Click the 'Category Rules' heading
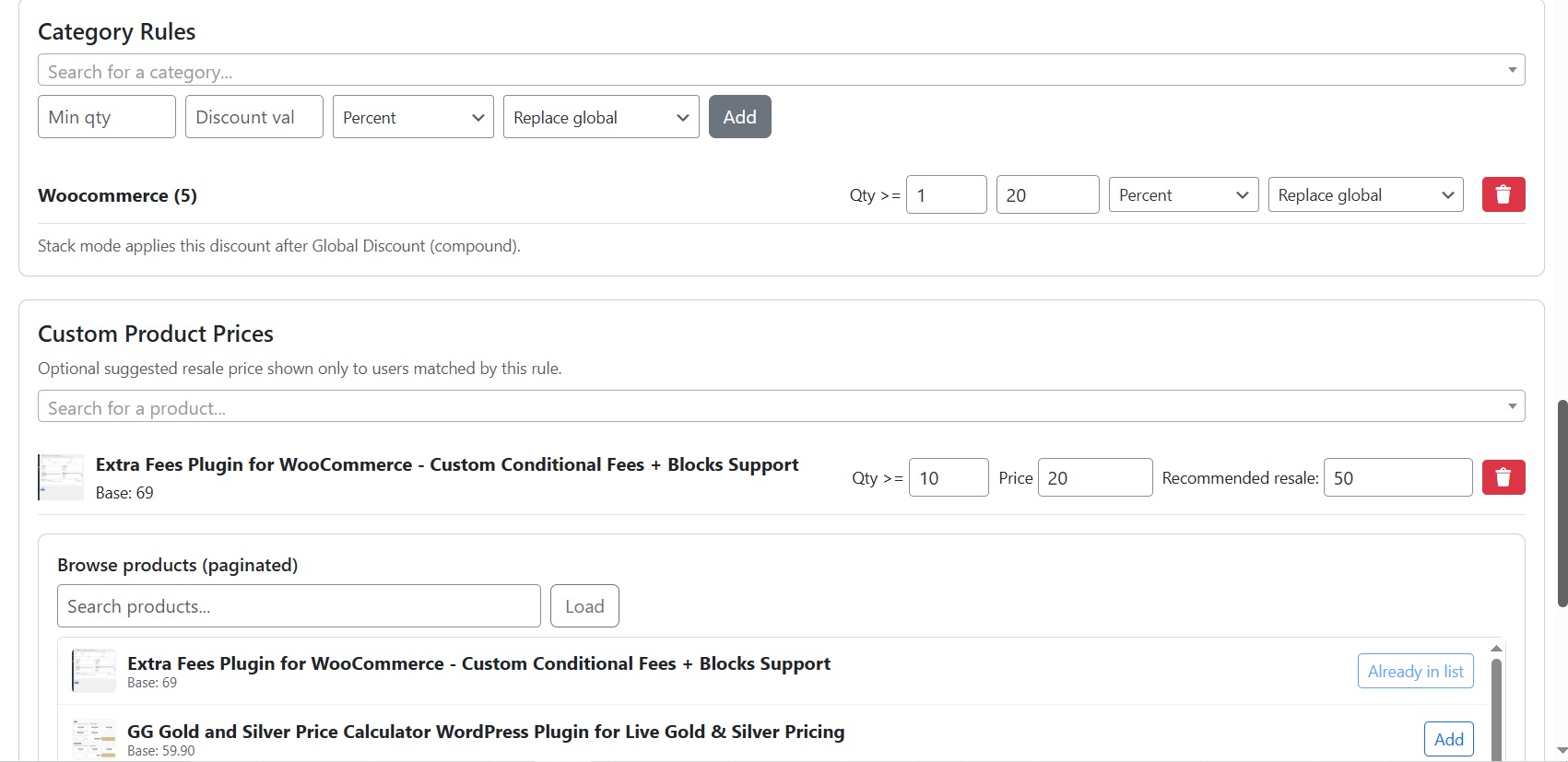The height and width of the screenshot is (762, 1568). point(117,32)
